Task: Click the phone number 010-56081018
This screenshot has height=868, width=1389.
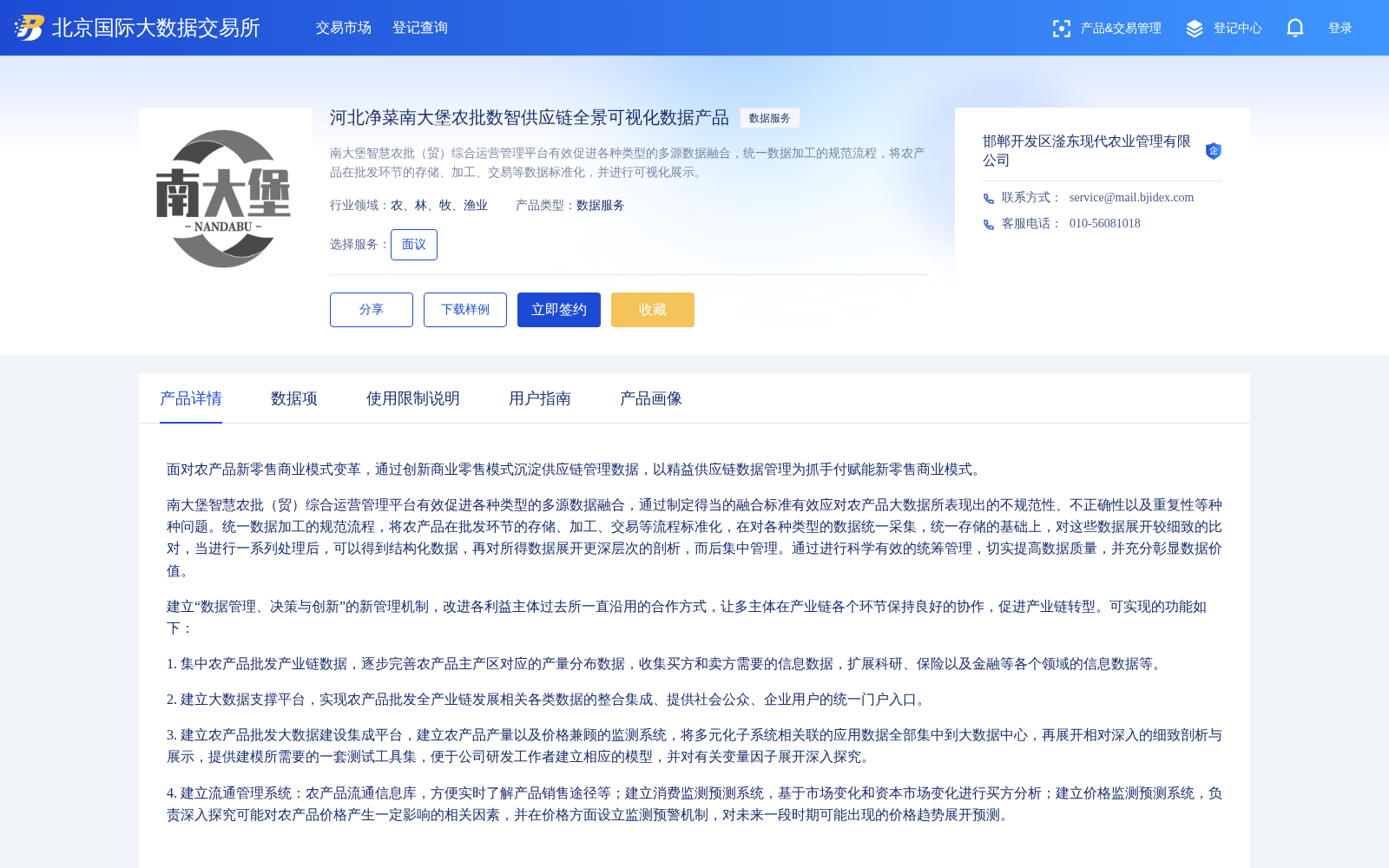Action: click(x=1105, y=224)
